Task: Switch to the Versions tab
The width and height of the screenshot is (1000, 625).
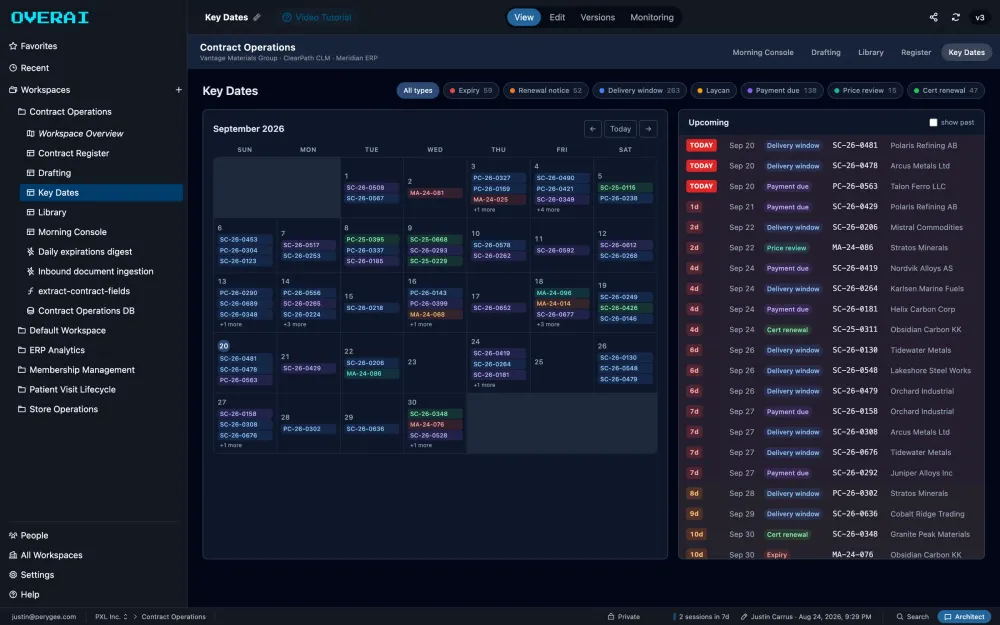Action: pyautogui.click(x=598, y=17)
